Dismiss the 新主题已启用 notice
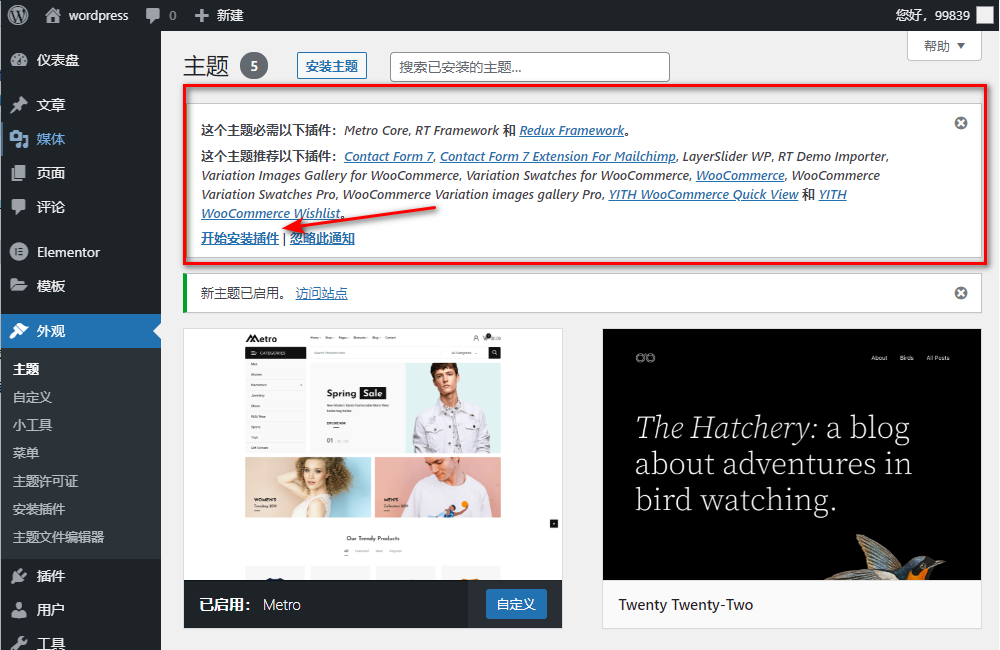This screenshot has width=1000, height=650. [x=961, y=293]
